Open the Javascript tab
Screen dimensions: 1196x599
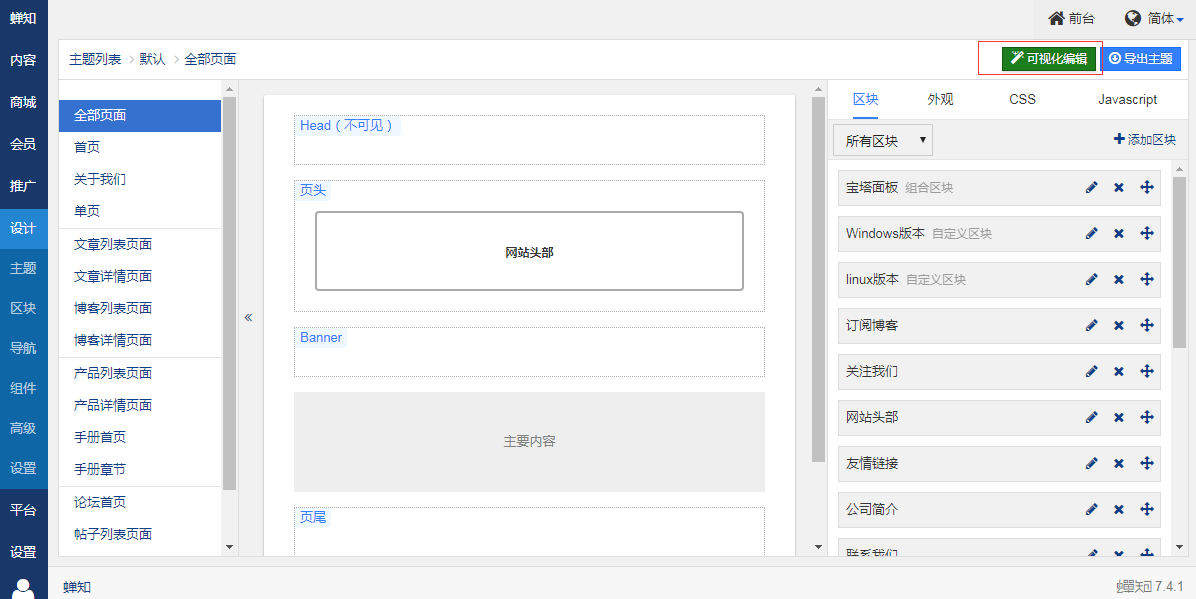coord(1127,100)
